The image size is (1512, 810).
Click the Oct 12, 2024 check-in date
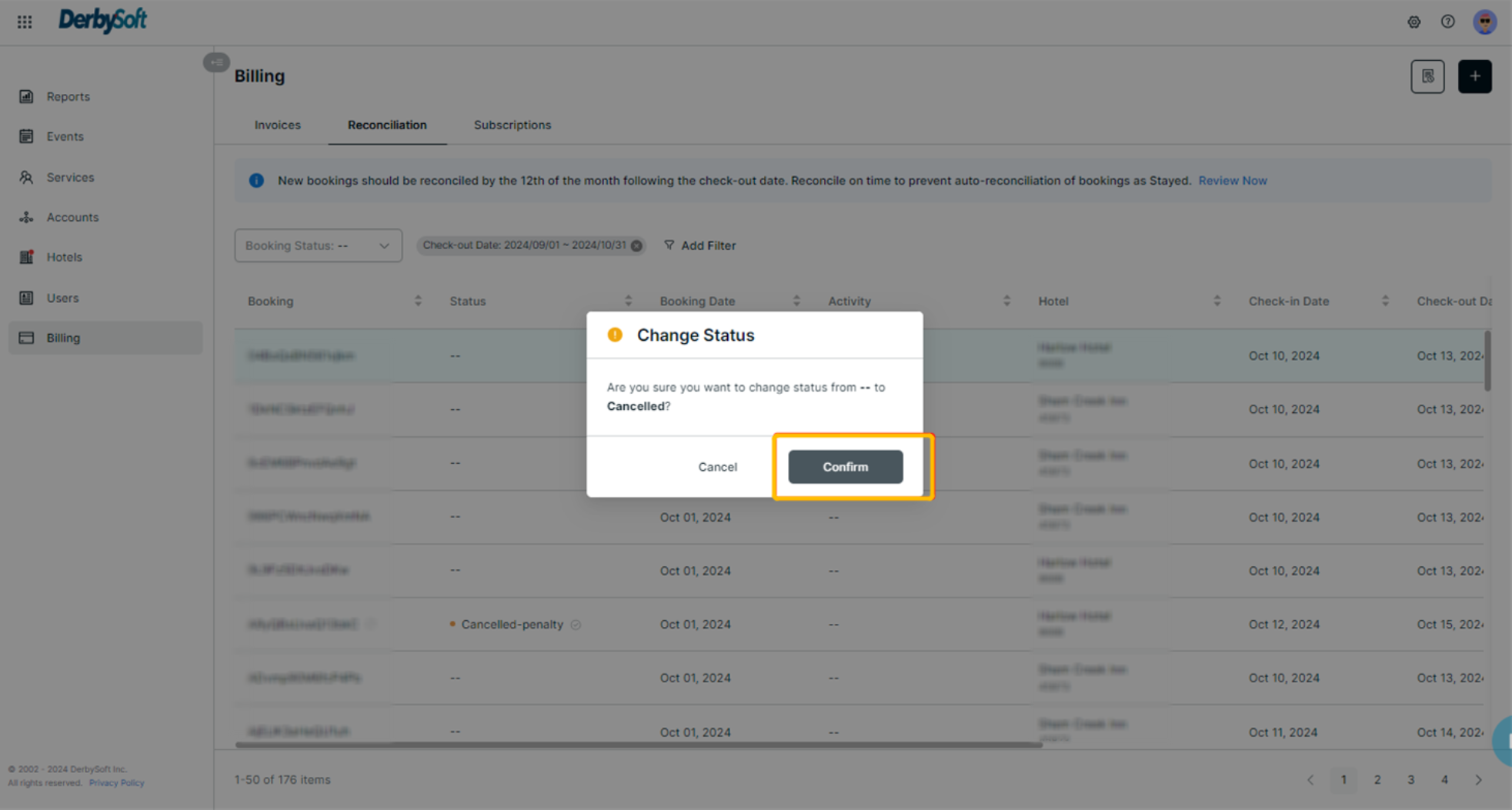pyautogui.click(x=1283, y=625)
